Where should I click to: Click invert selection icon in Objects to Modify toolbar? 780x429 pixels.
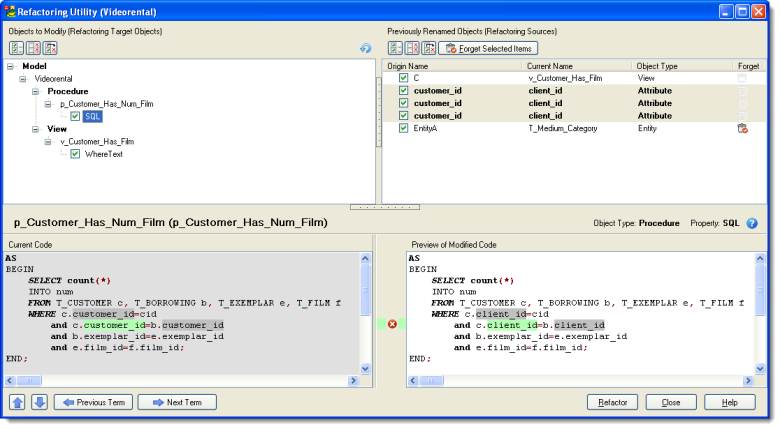[51, 48]
